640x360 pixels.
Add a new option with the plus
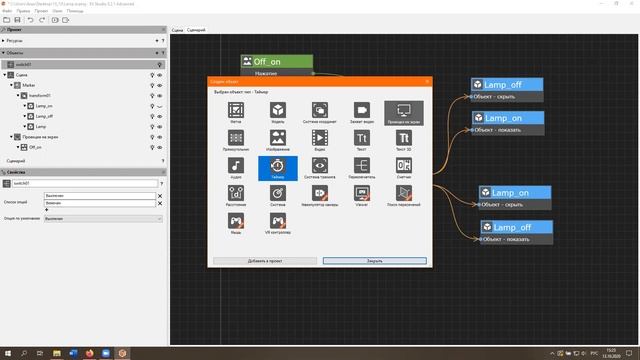point(47,210)
